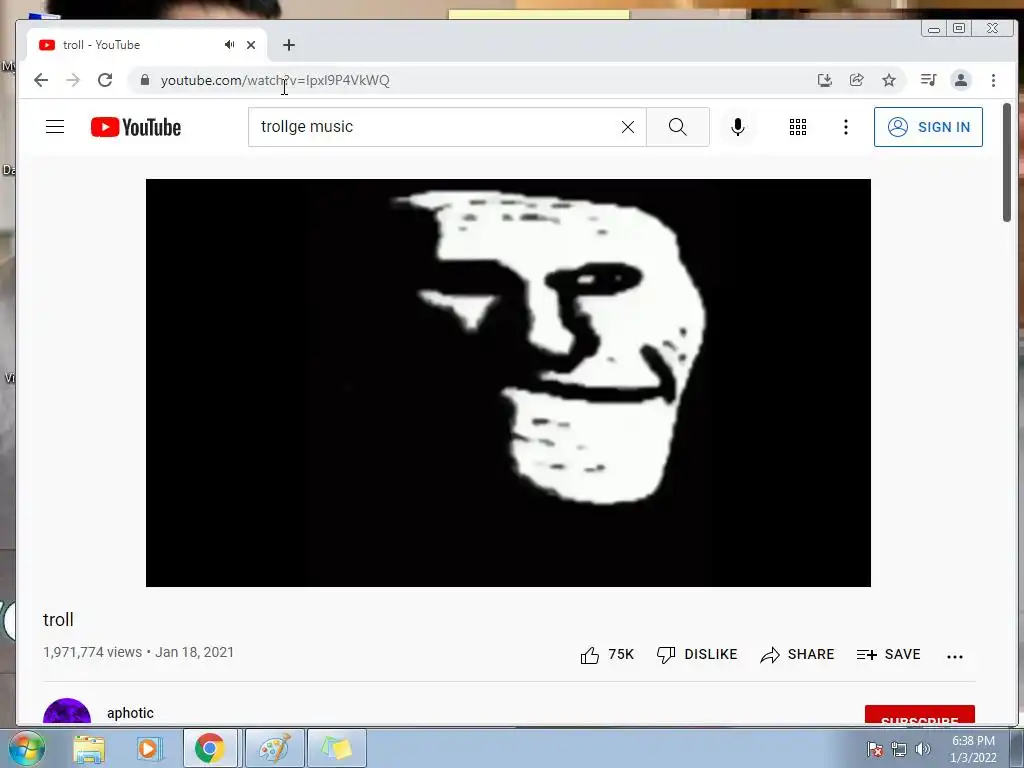Click the 1,971,774 views text
The image size is (1024, 768).
pos(92,652)
